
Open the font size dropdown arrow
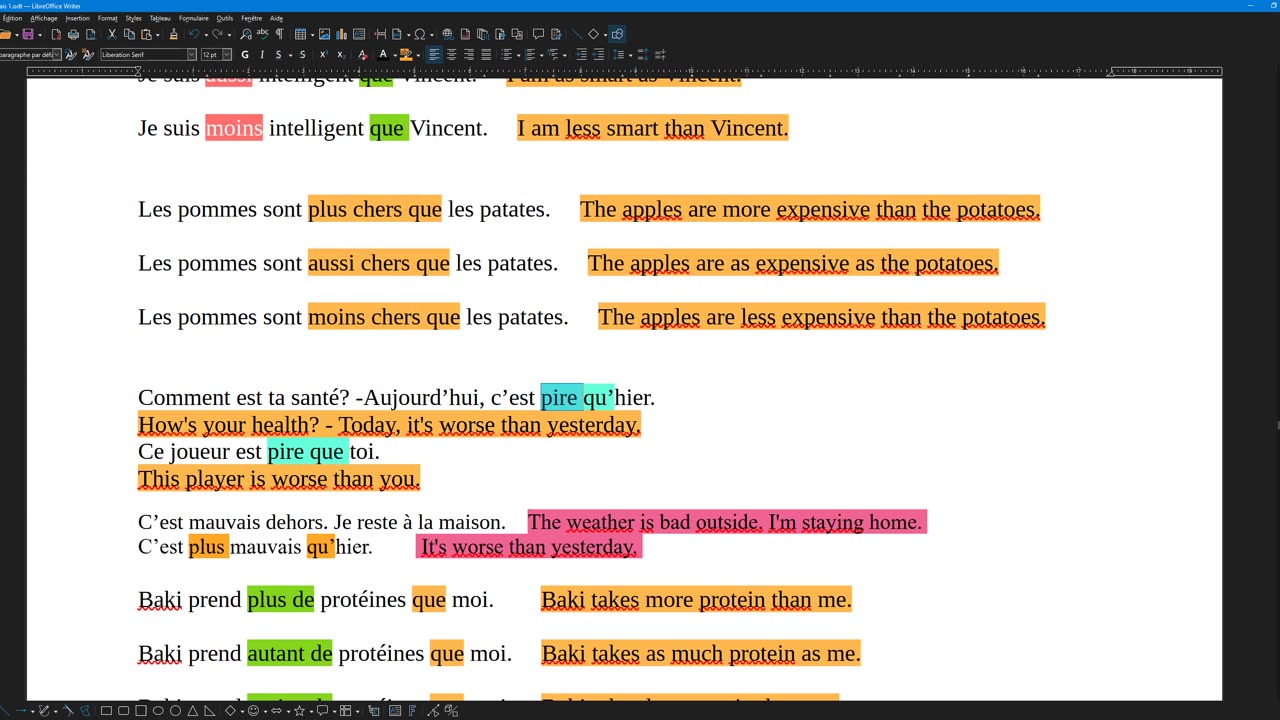(227, 55)
